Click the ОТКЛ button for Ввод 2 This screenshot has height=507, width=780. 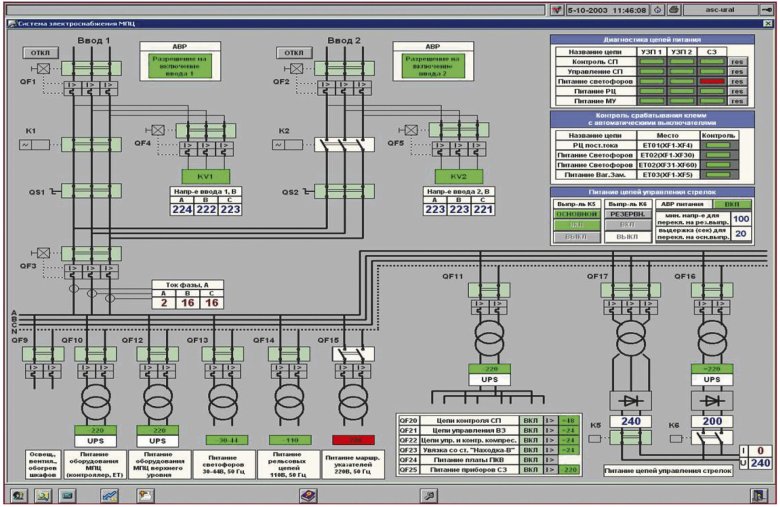tap(294, 52)
